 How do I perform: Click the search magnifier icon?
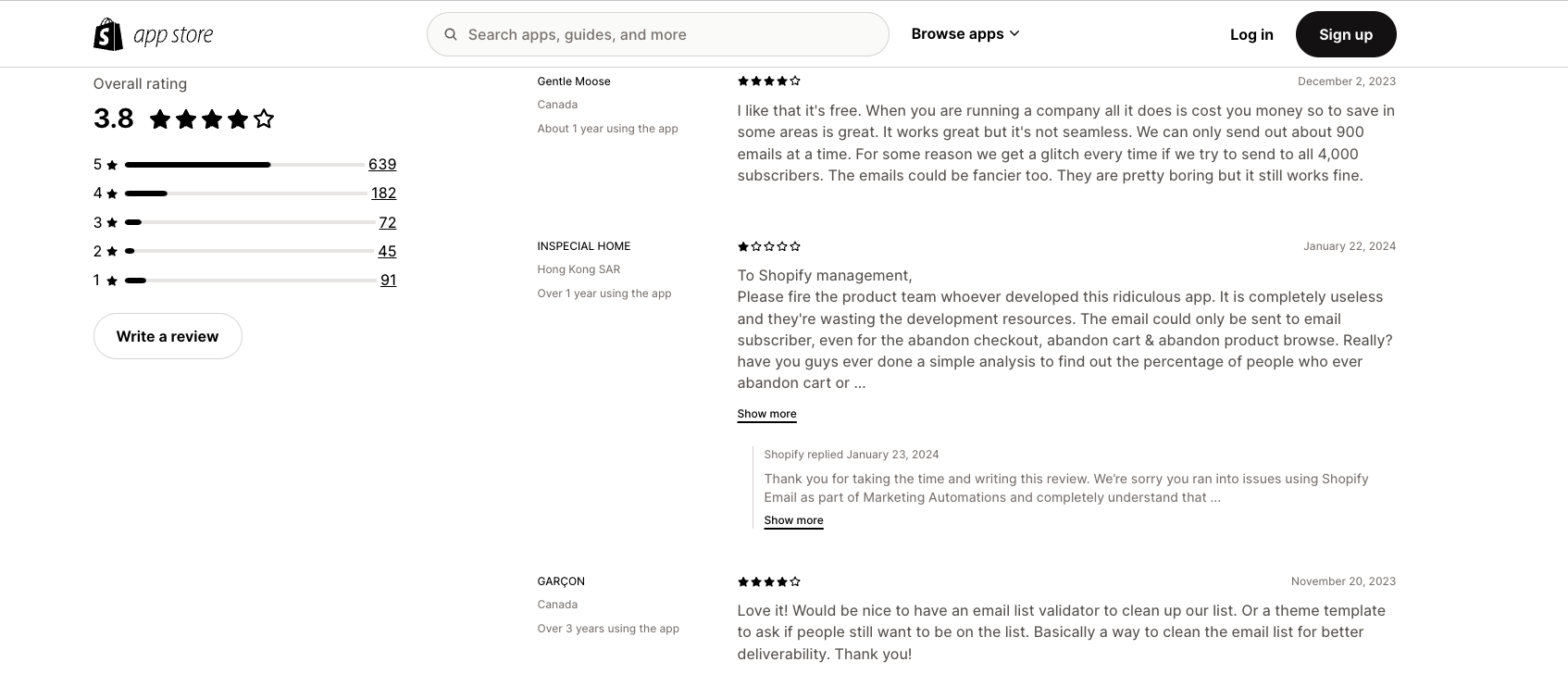pyautogui.click(x=451, y=34)
